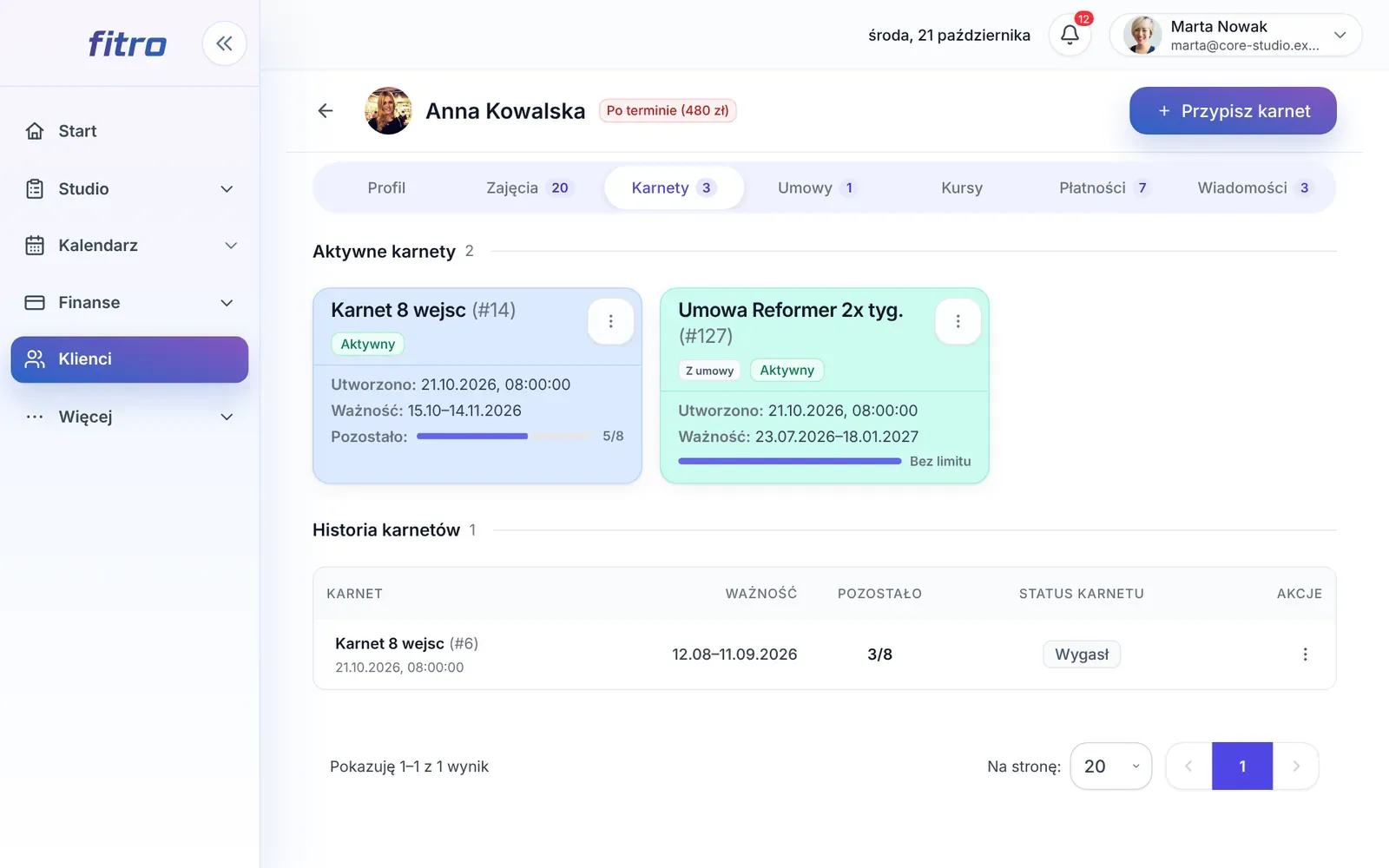The image size is (1389, 868).
Task: Expand the Studio menu chevron
Action: (227, 189)
